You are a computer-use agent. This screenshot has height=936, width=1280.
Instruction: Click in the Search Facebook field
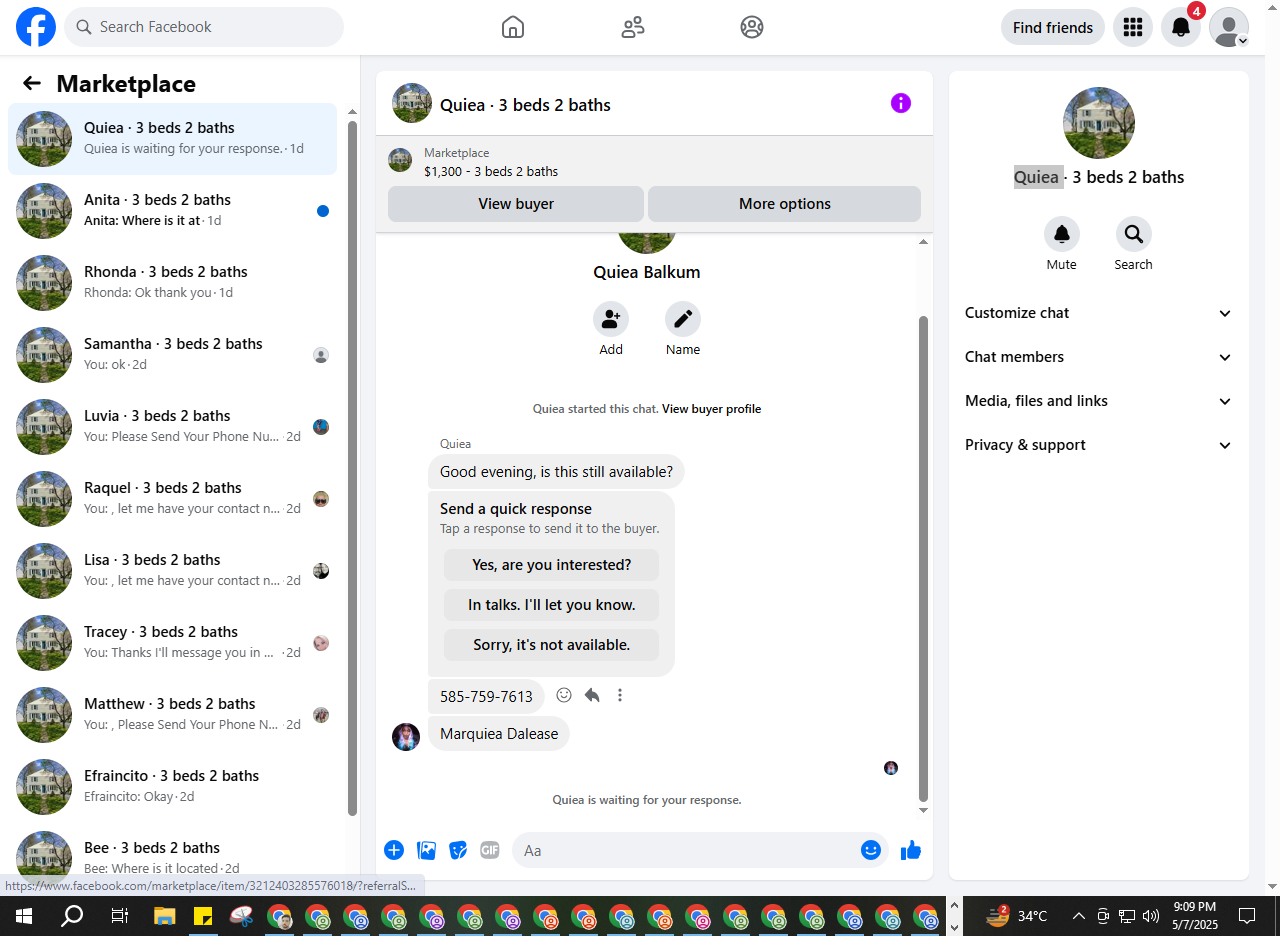point(204,27)
